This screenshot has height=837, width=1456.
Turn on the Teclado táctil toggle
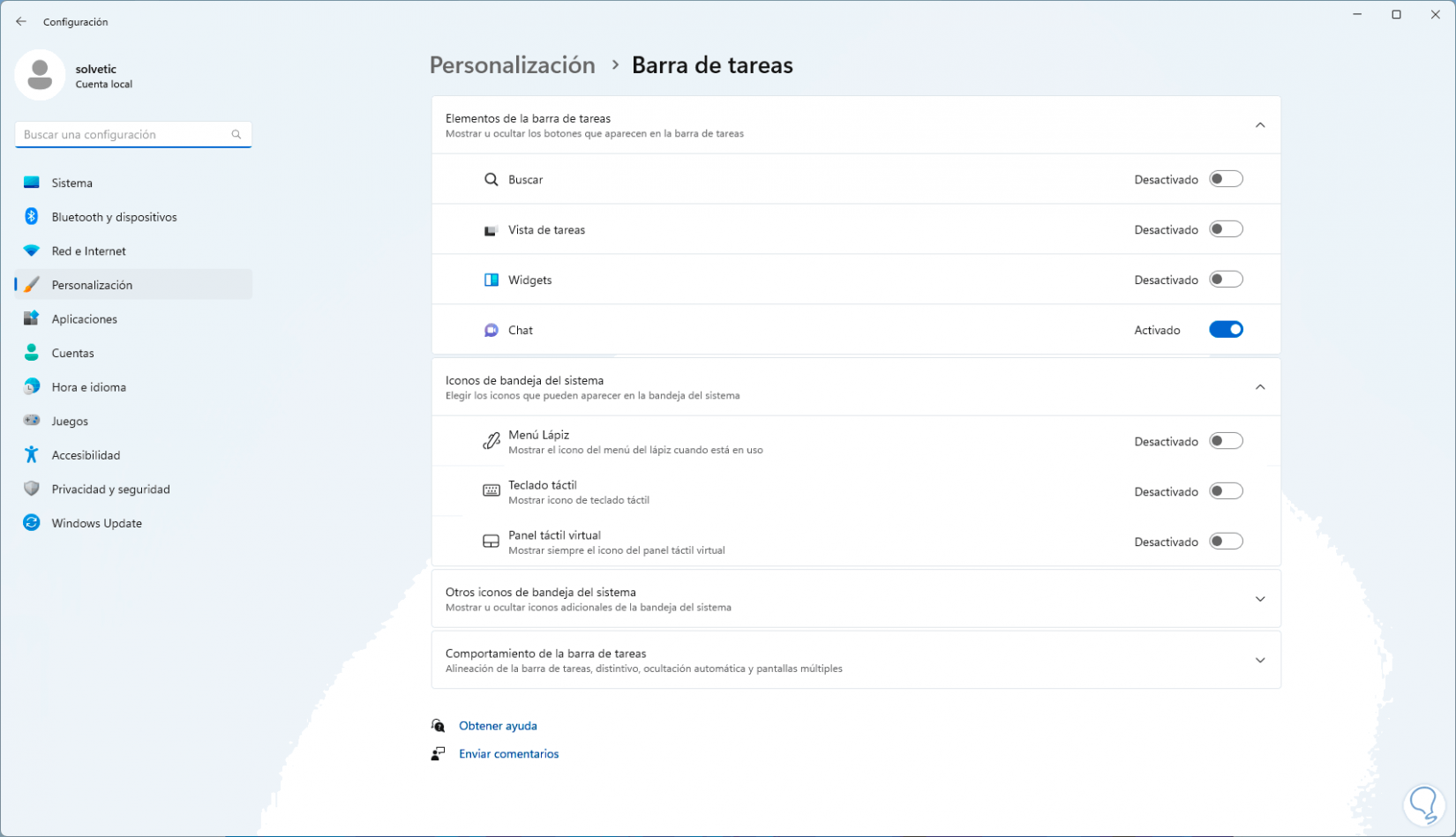point(1226,491)
